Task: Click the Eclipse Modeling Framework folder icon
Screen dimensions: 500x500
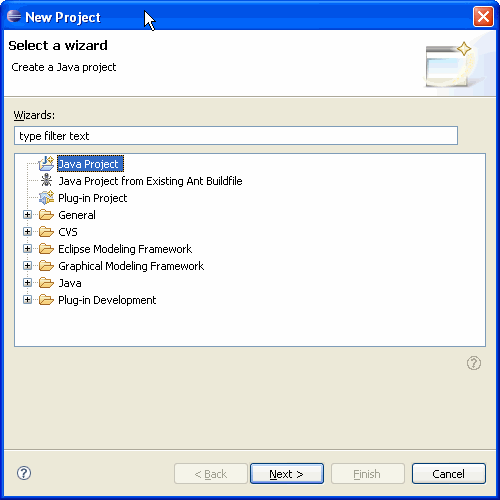Action: click(46, 249)
